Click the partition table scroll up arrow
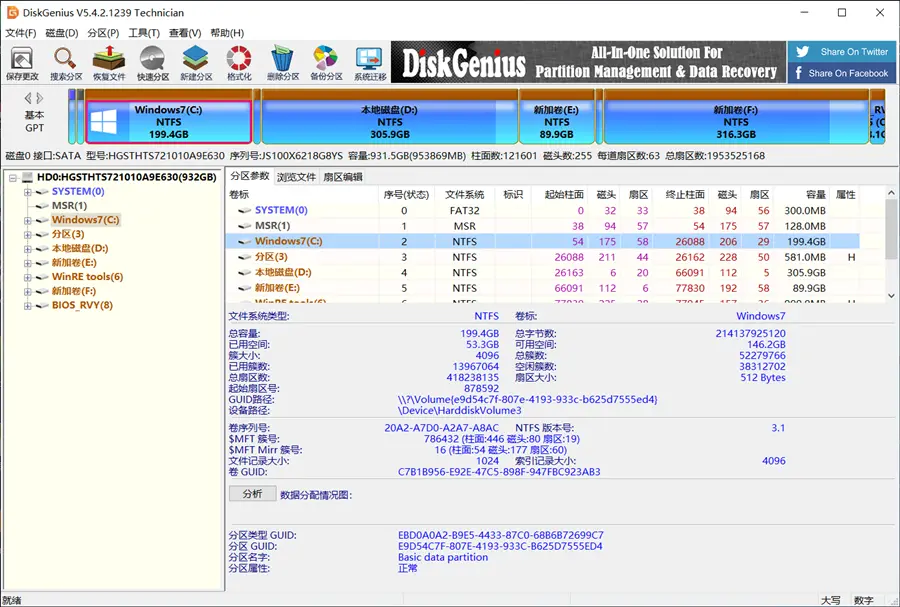Screen dimensions: 900x607 click(891, 193)
